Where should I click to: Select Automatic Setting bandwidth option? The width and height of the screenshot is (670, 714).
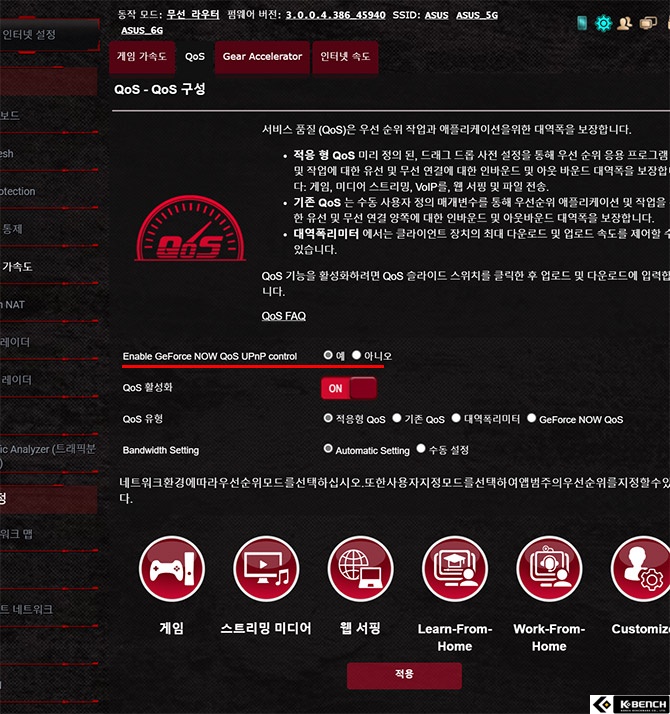coord(328,449)
